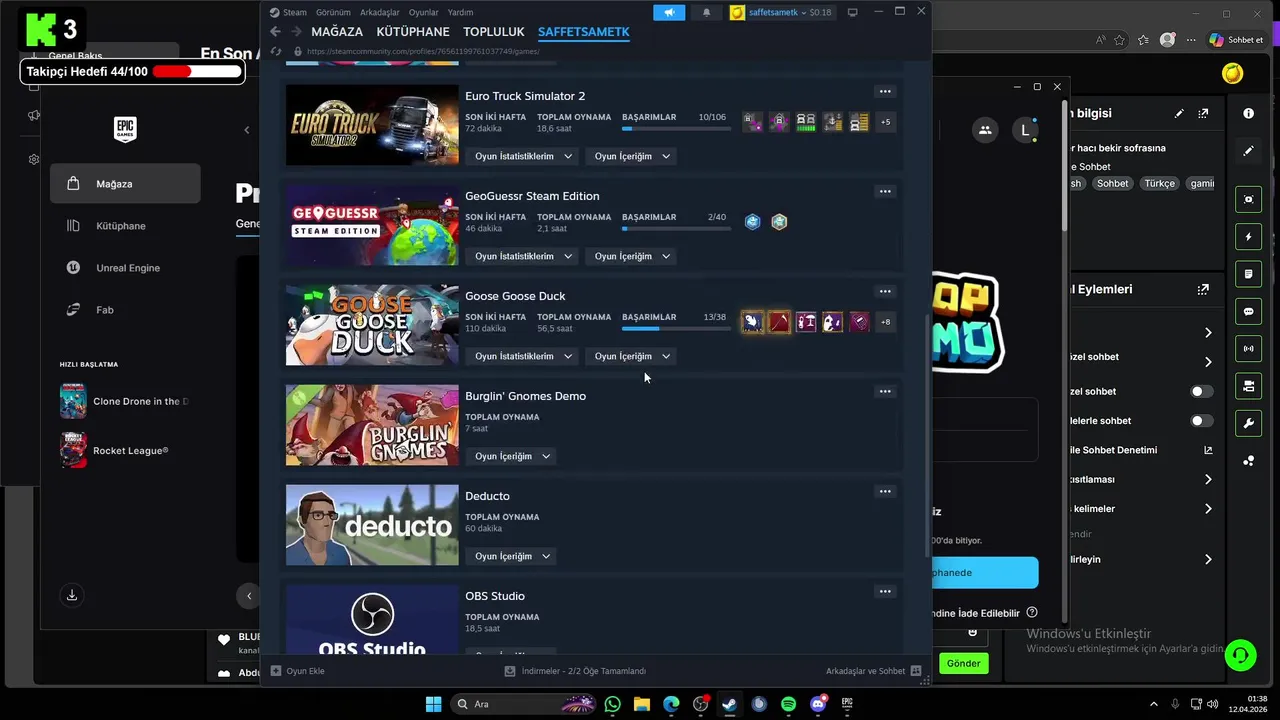Open the Arkadaşlar menu
This screenshot has height=720, width=1280.
tap(378, 12)
